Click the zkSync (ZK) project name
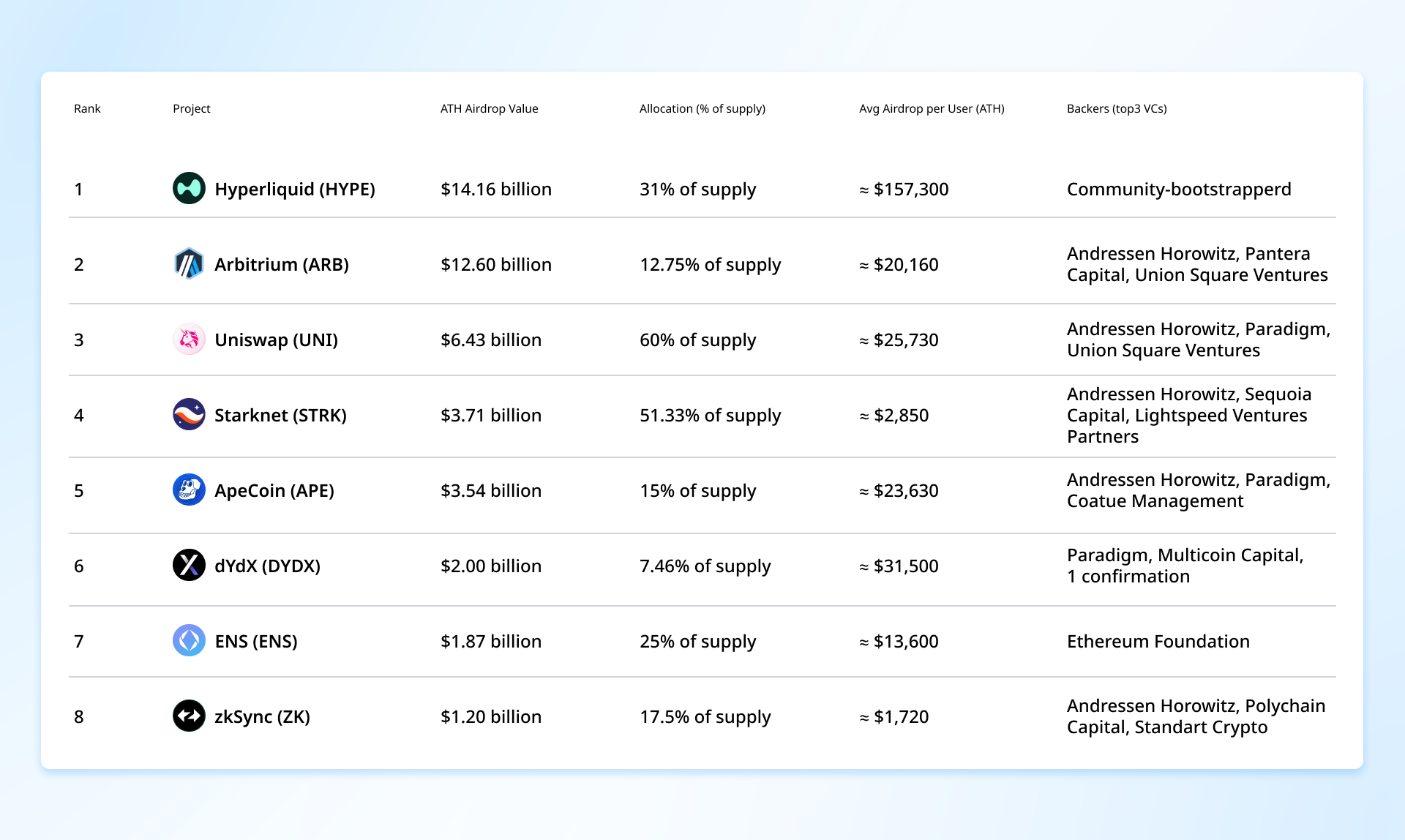 [x=262, y=717]
